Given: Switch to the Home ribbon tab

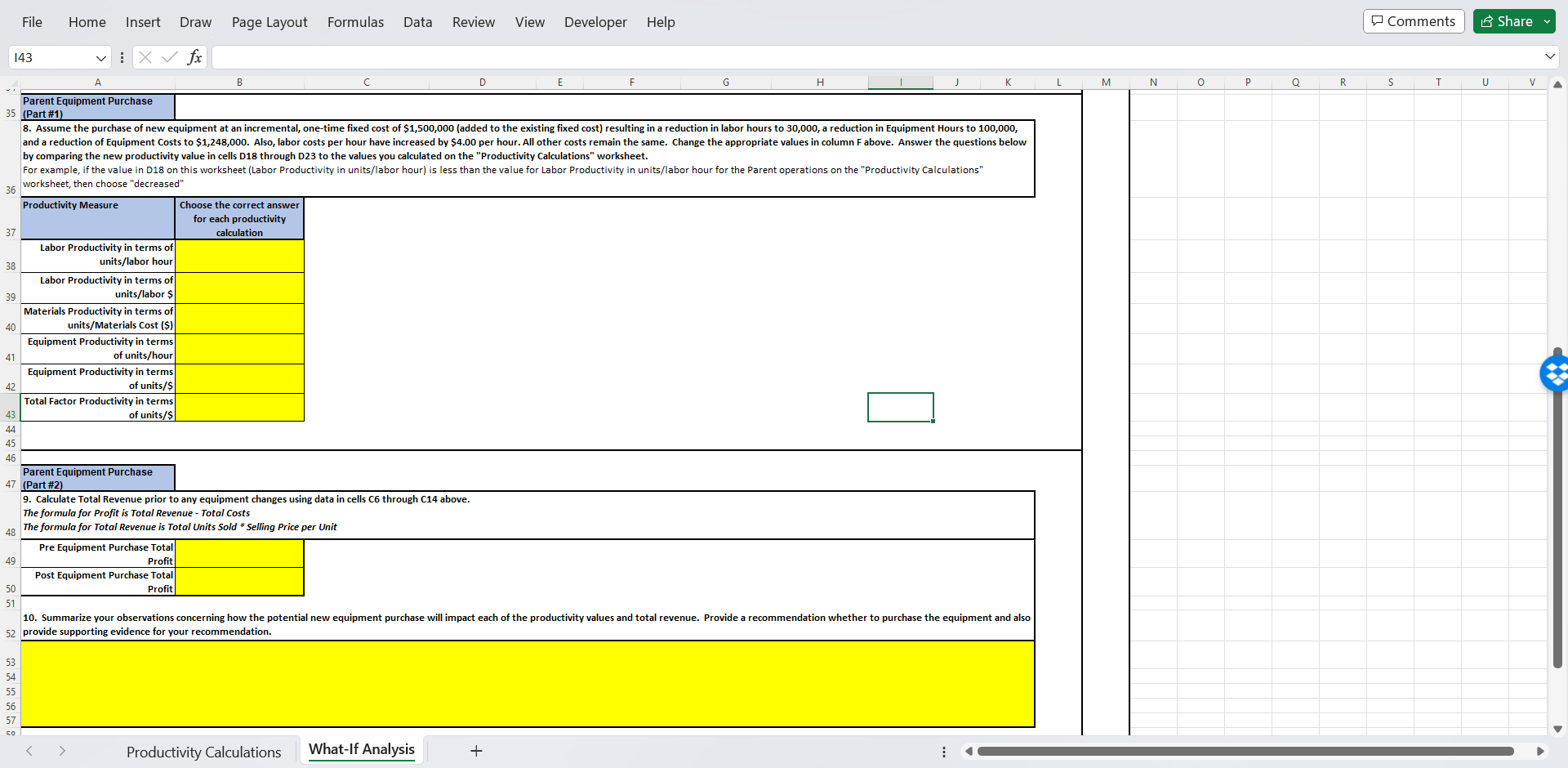Looking at the screenshot, I should click(x=87, y=22).
